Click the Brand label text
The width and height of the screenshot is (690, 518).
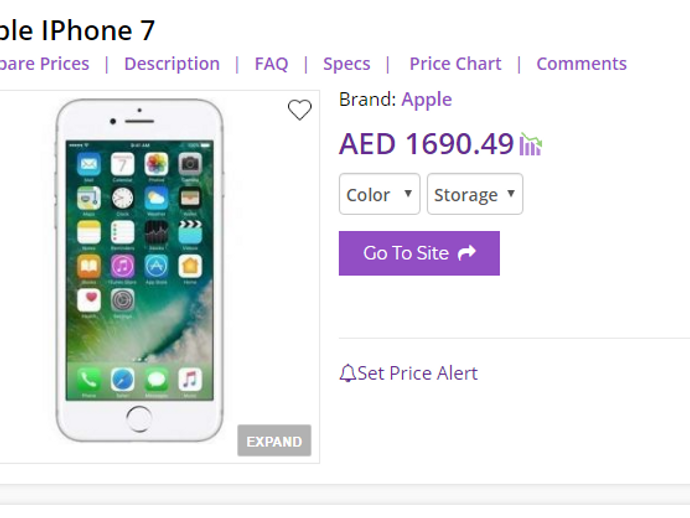[367, 99]
